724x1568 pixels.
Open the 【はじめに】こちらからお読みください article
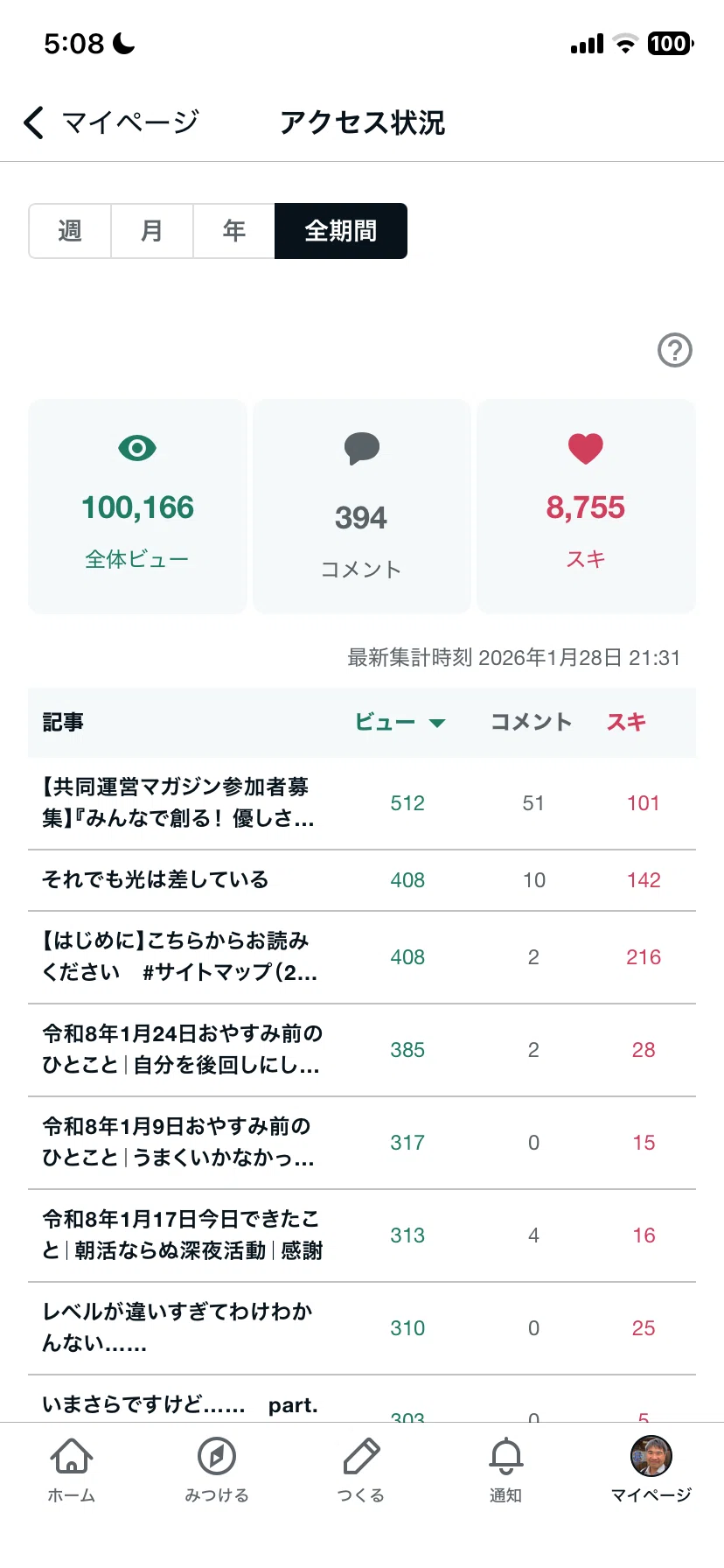click(x=362, y=957)
